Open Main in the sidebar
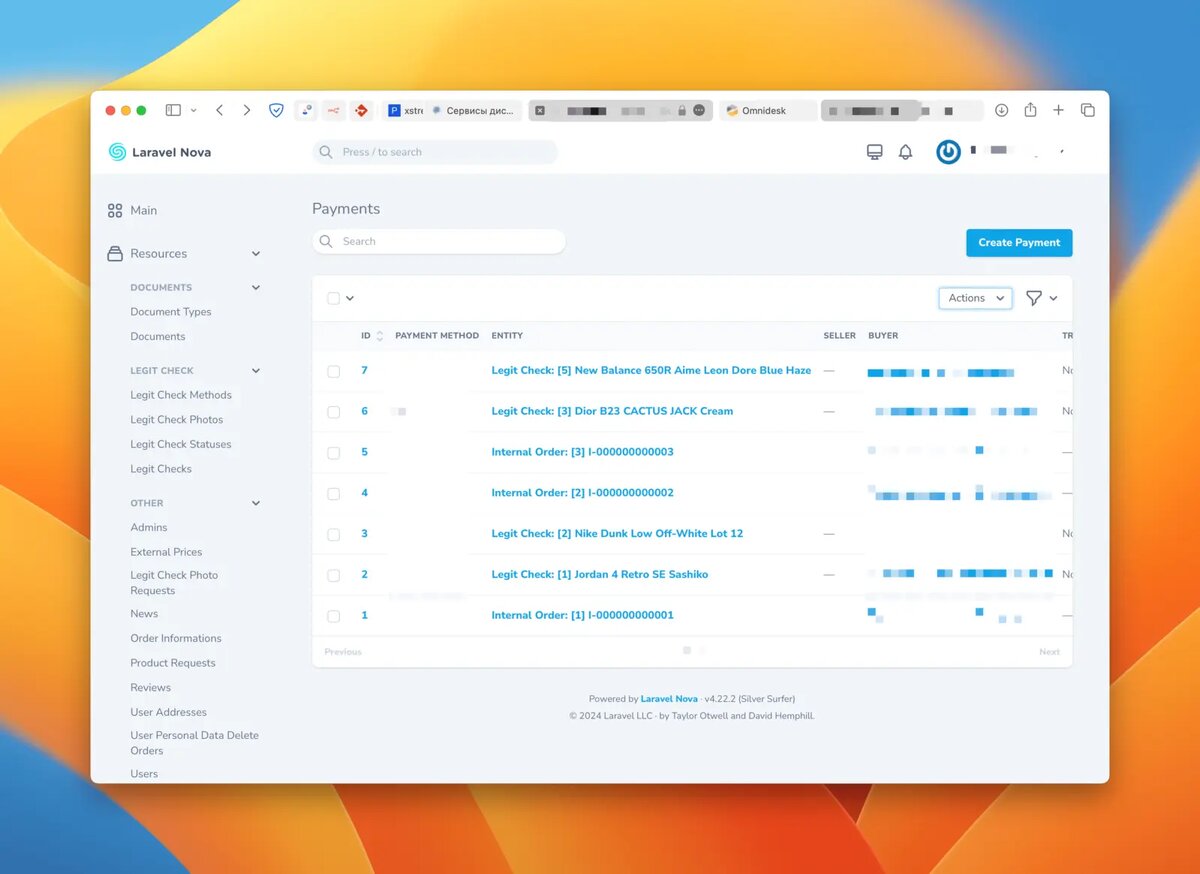The width and height of the screenshot is (1200, 874). tap(143, 211)
